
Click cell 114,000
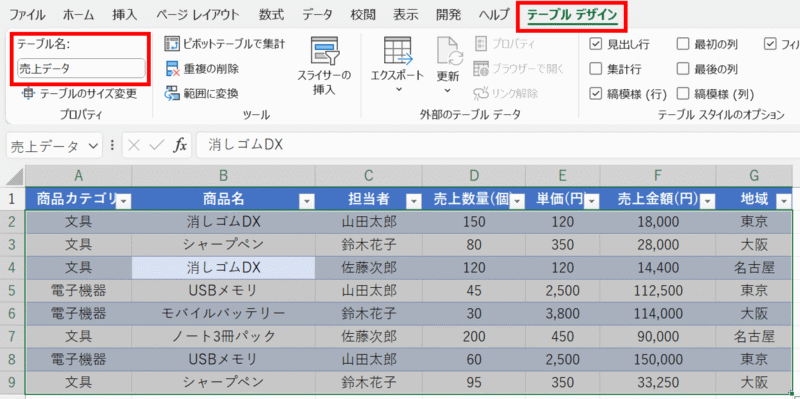pyautogui.click(x=658, y=313)
